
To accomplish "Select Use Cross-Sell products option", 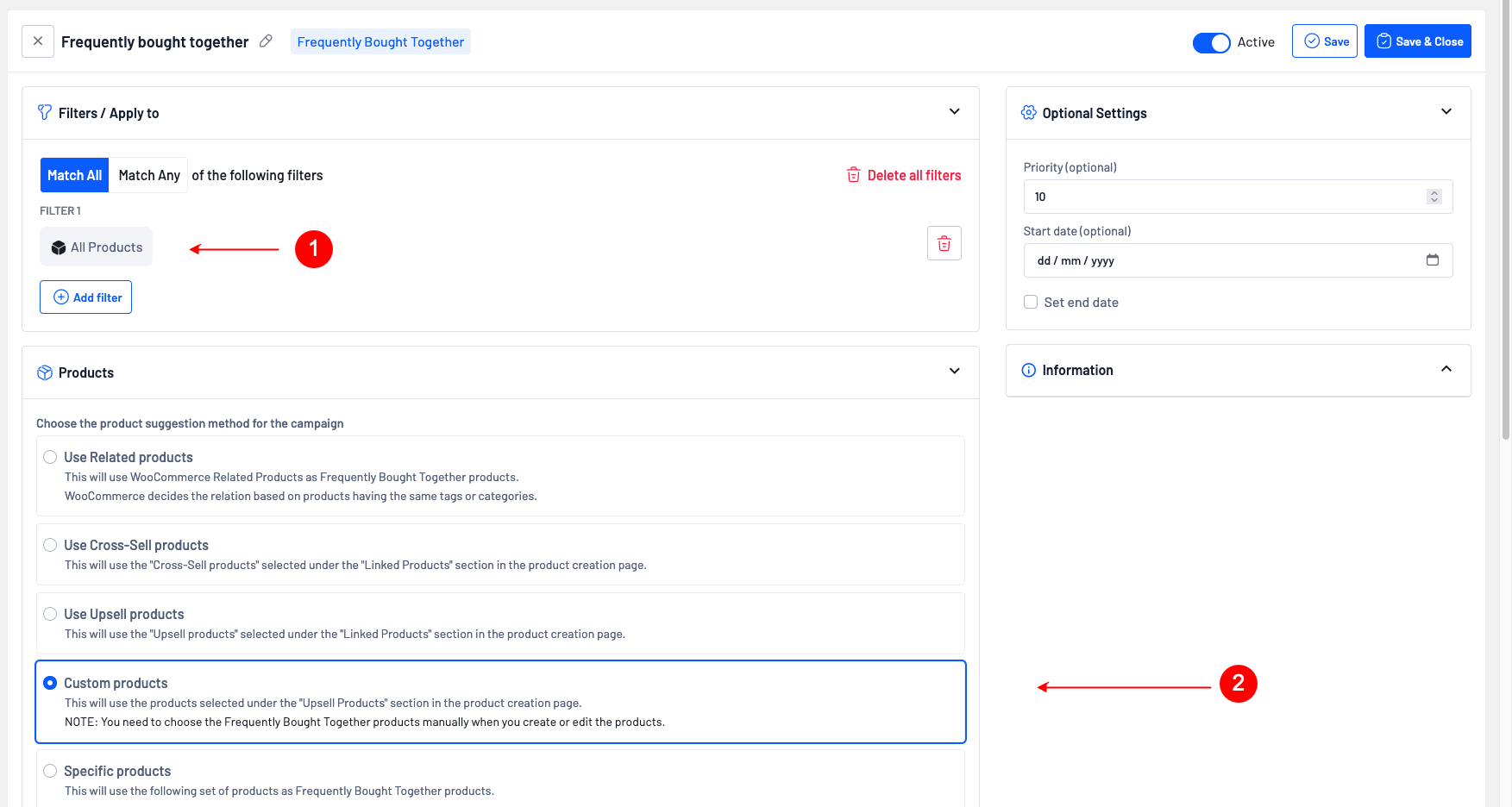I will pos(50,546).
